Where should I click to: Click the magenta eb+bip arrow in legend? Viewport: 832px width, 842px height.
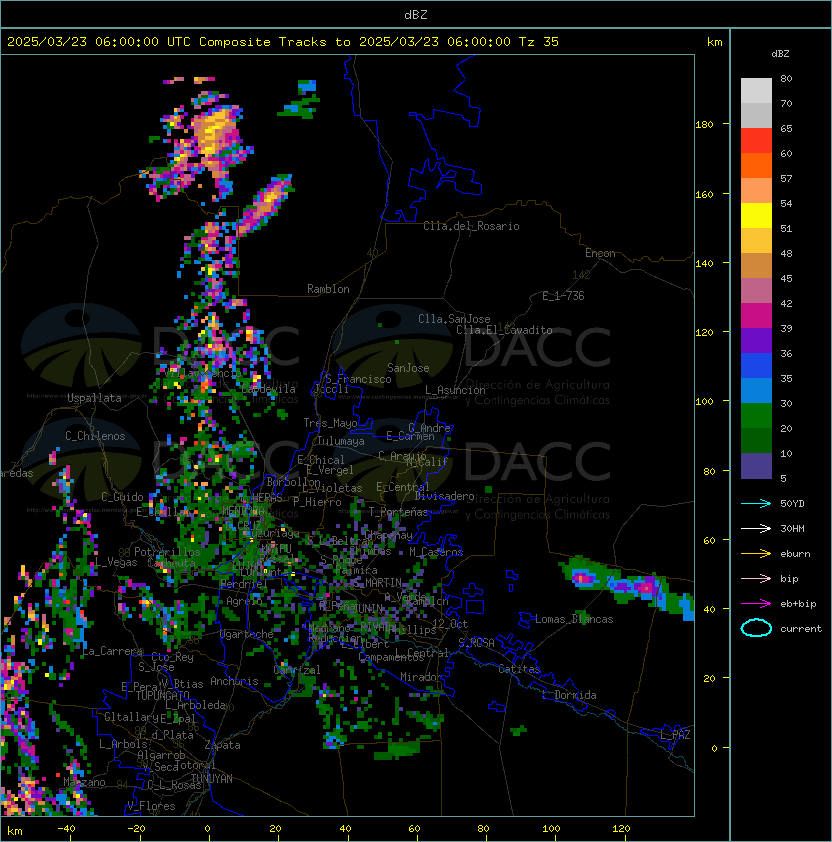756,604
